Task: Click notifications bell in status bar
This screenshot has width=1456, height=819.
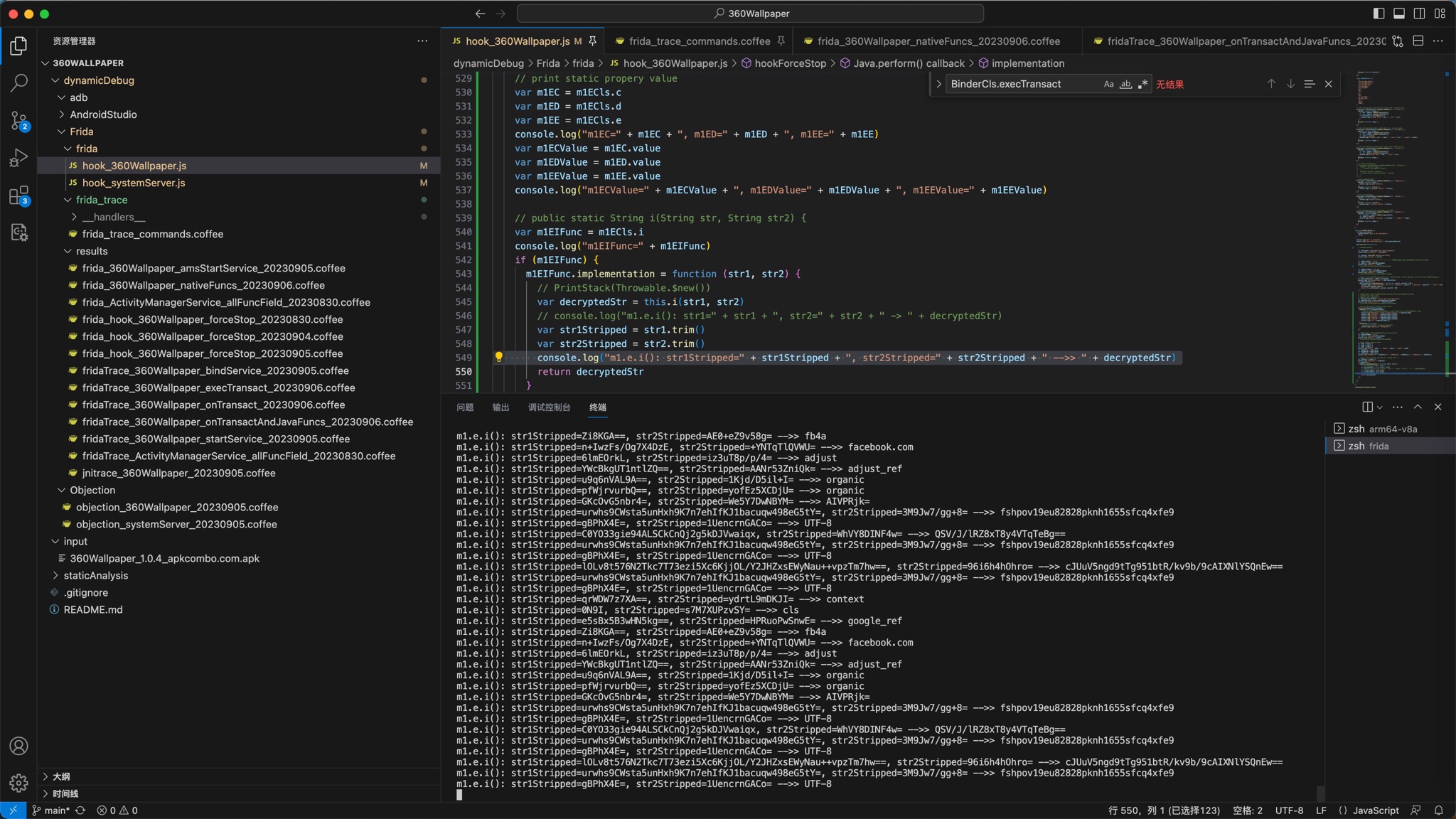Action: pos(1438,810)
